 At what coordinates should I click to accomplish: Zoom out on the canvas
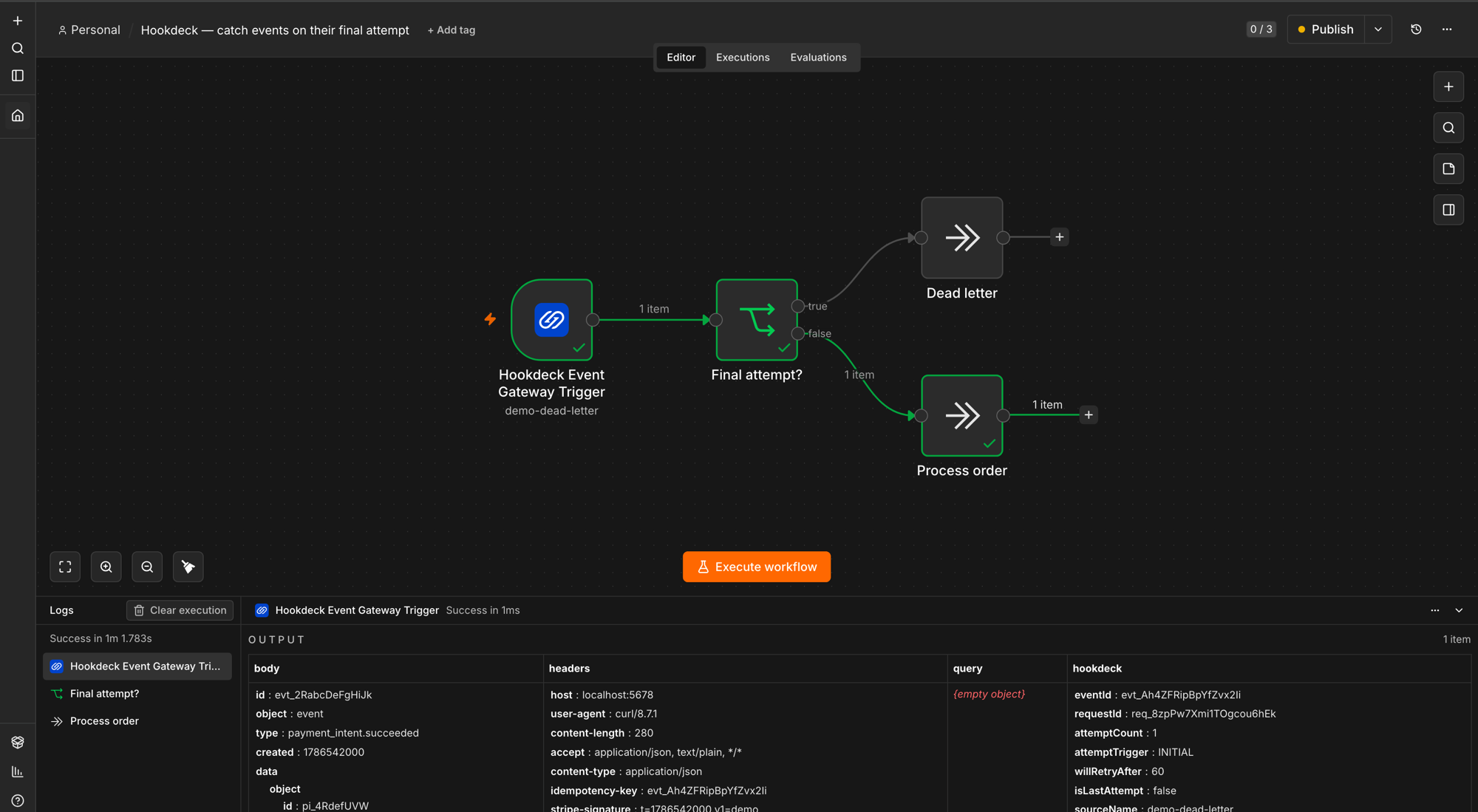pyautogui.click(x=147, y=567)
